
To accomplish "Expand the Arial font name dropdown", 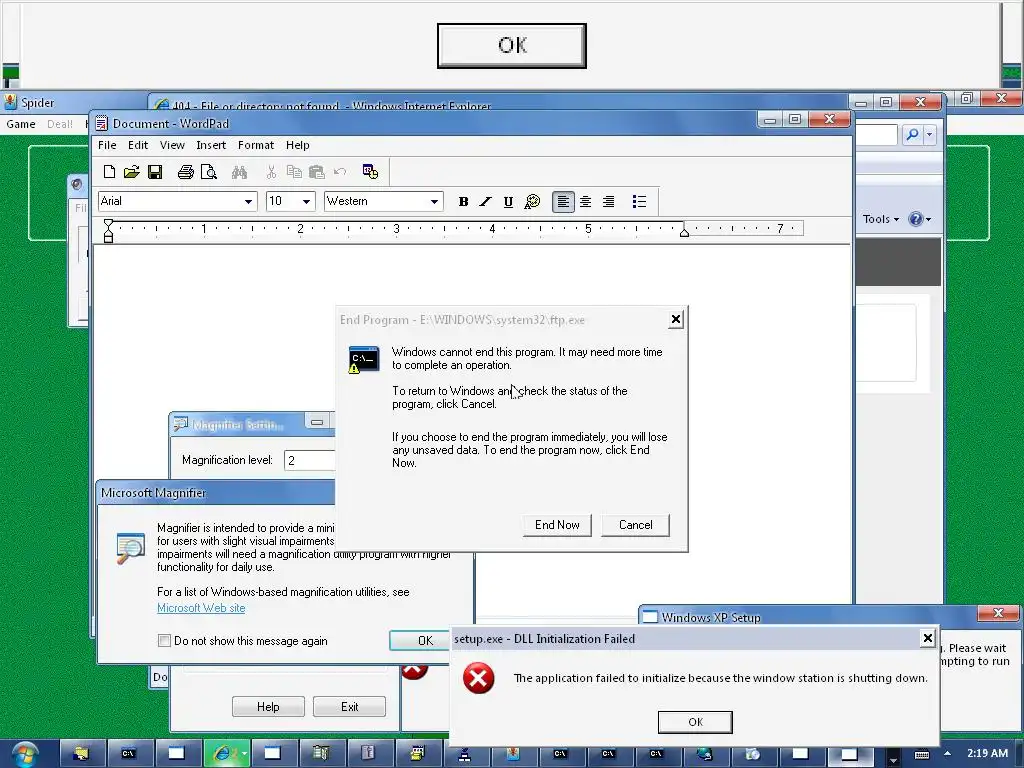I will coord(248,202).
